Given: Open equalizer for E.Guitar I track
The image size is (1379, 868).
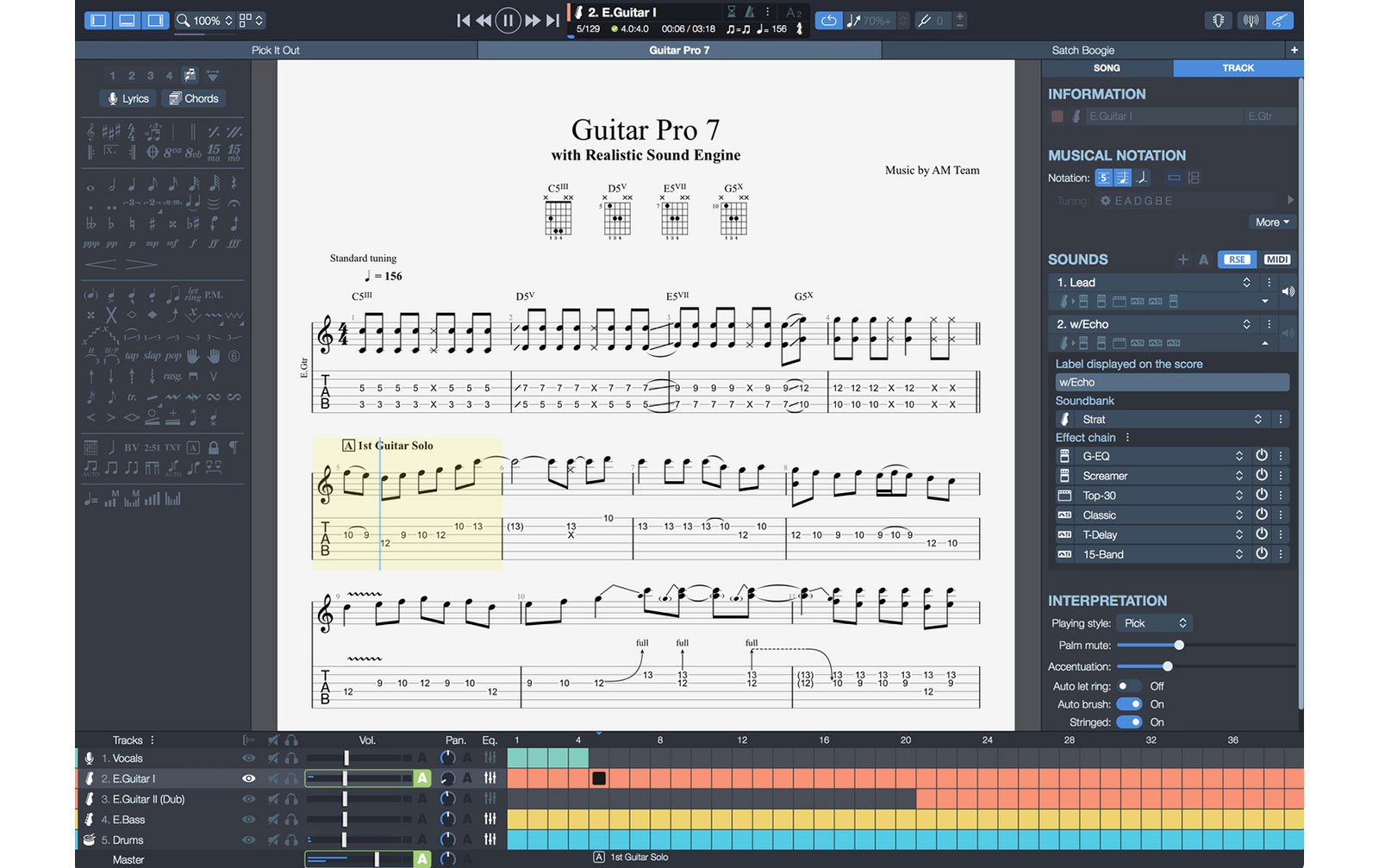Looking at the screenshot, I should click(490, 778).
